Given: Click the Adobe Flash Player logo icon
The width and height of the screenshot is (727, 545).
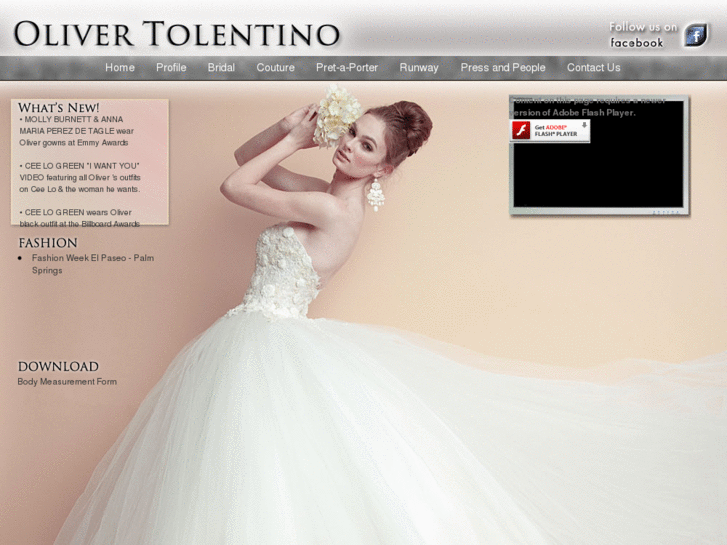Looking at the screenshot, I should pyautogui.click(x=521, y=130).
